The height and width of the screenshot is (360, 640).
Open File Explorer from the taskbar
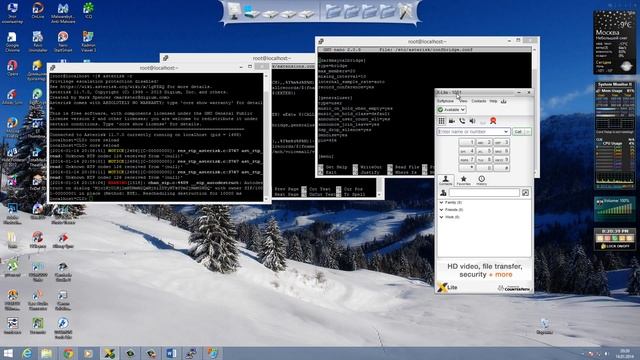(46, 353)
